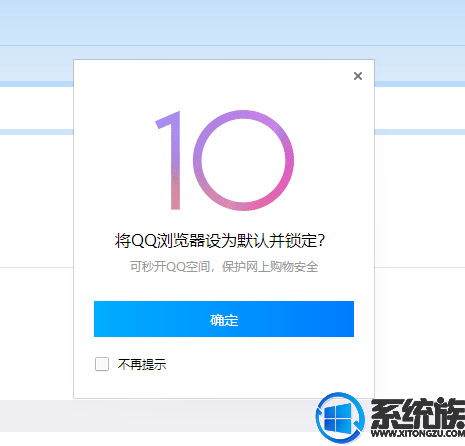Confirm with the blue 确定 button
Image resolution: width=465 pixels, height=446 pixels.
224,319
